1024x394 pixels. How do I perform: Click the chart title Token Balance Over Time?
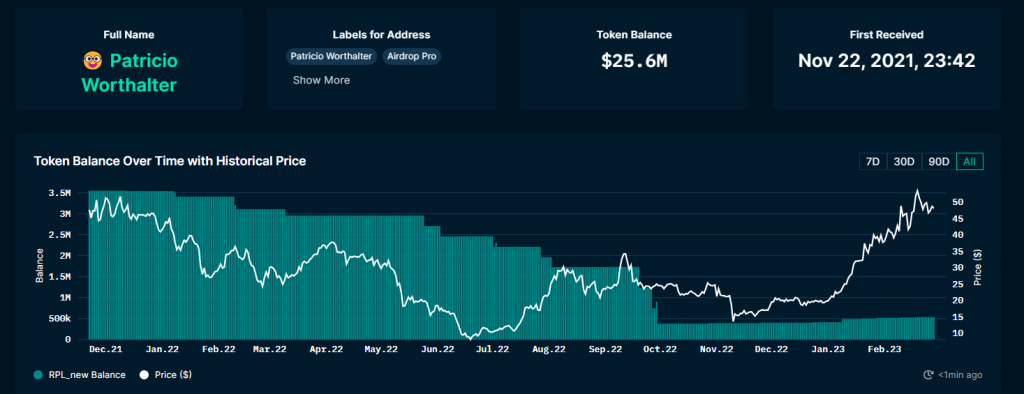coord(170,161)
